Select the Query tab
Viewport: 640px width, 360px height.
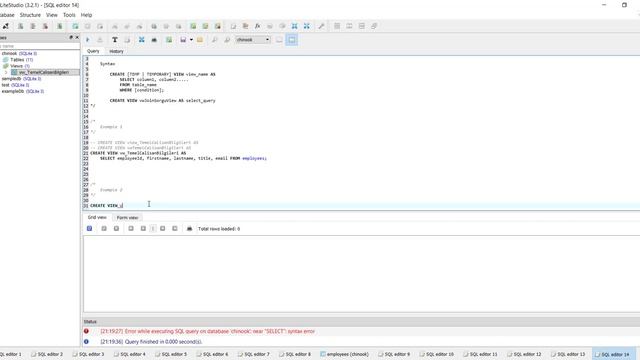93,51
